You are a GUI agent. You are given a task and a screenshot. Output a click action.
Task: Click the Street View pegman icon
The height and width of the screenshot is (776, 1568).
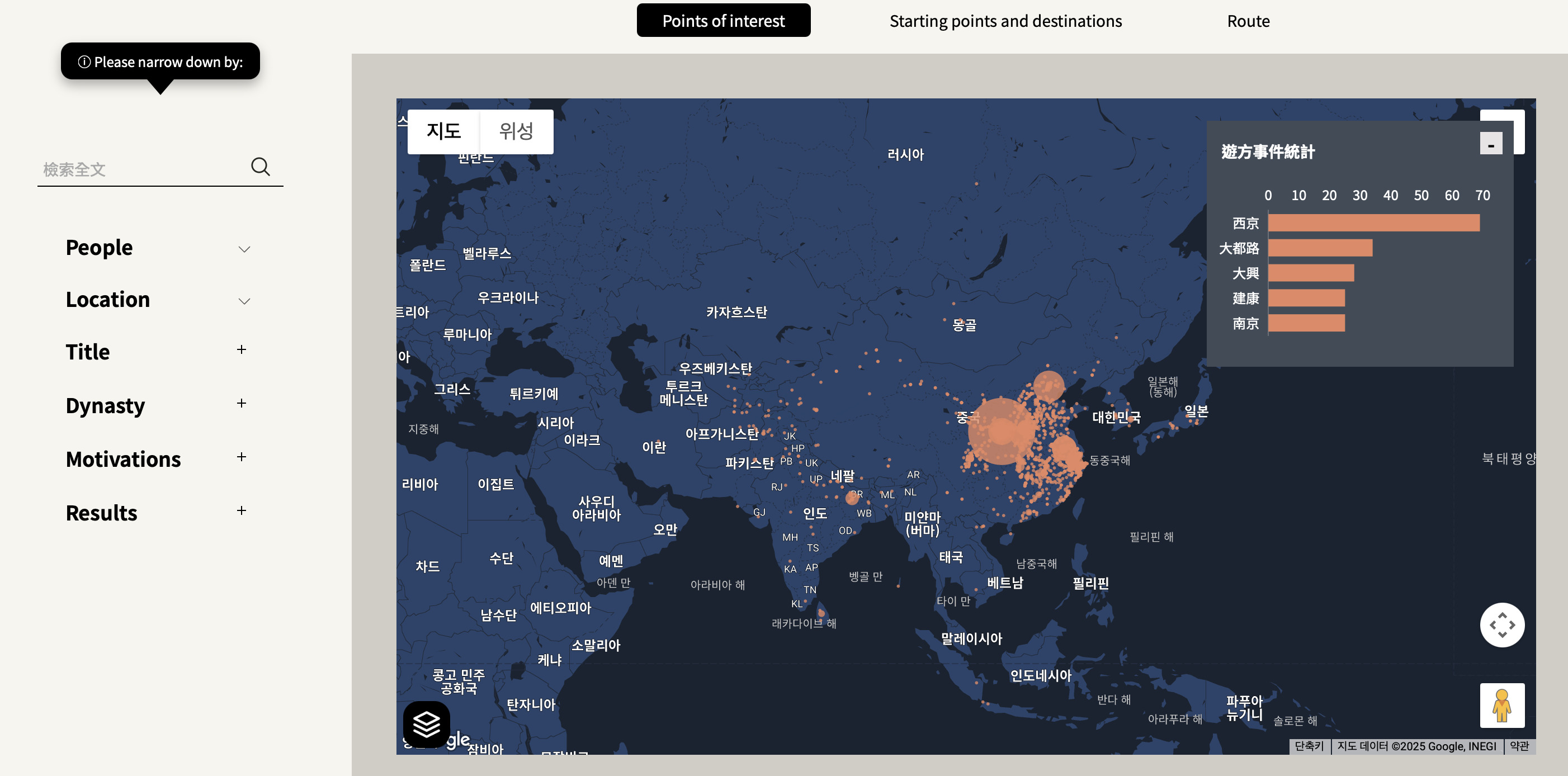click(1501, 706)
